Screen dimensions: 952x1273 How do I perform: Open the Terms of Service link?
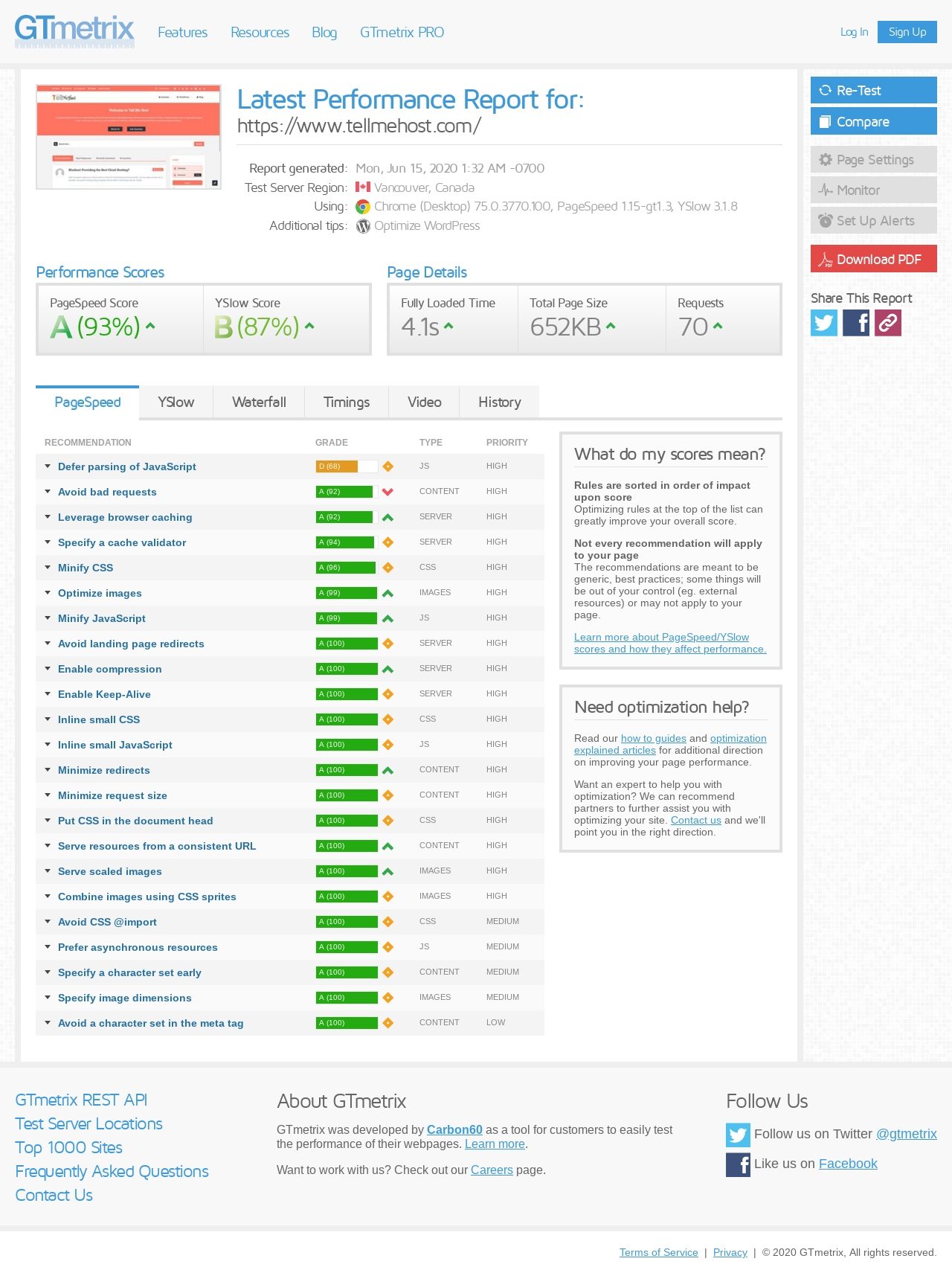coord(659,1252)
